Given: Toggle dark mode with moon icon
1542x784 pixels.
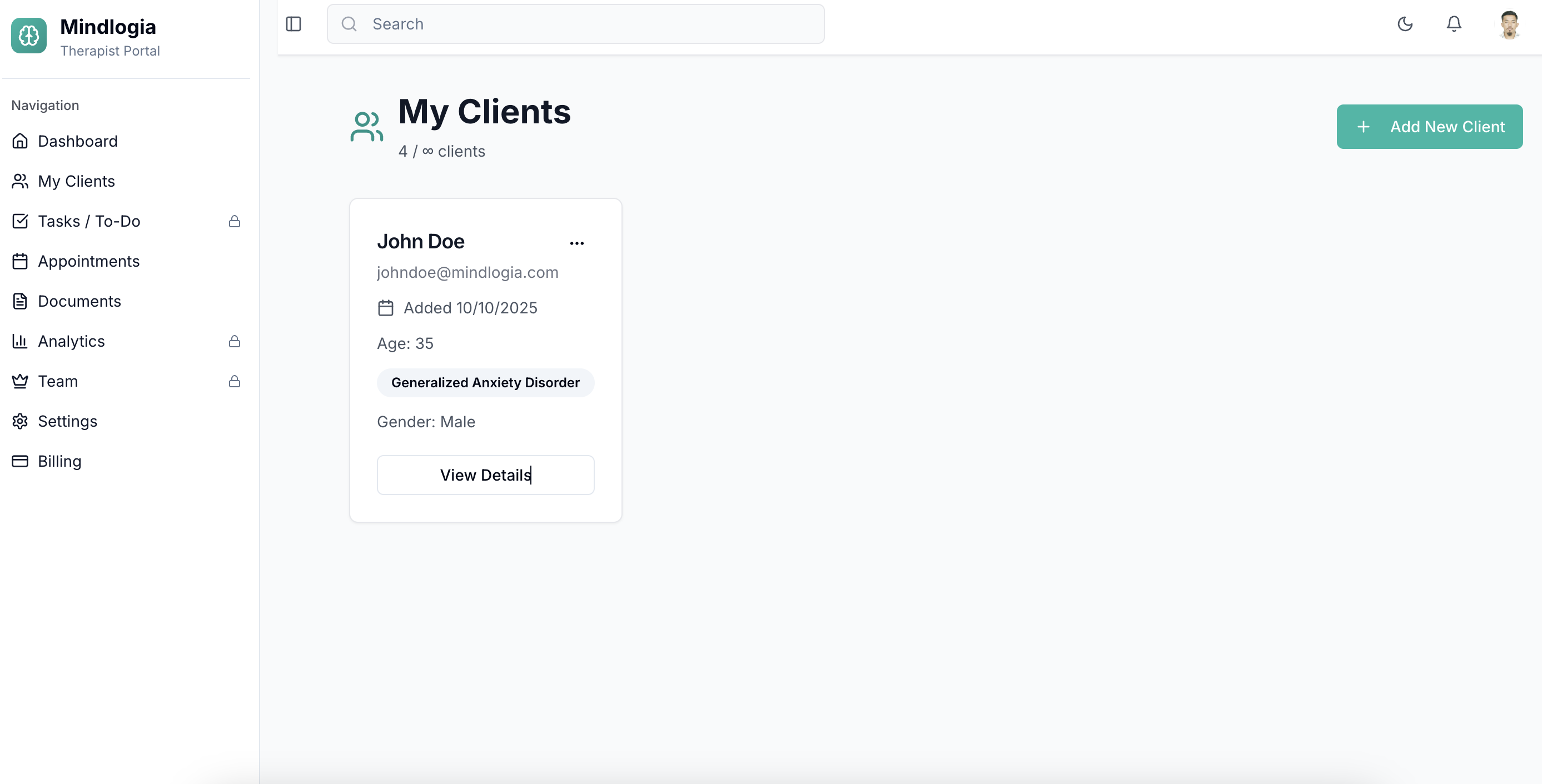Looking at the screenshot, I should pos(1404,24).
